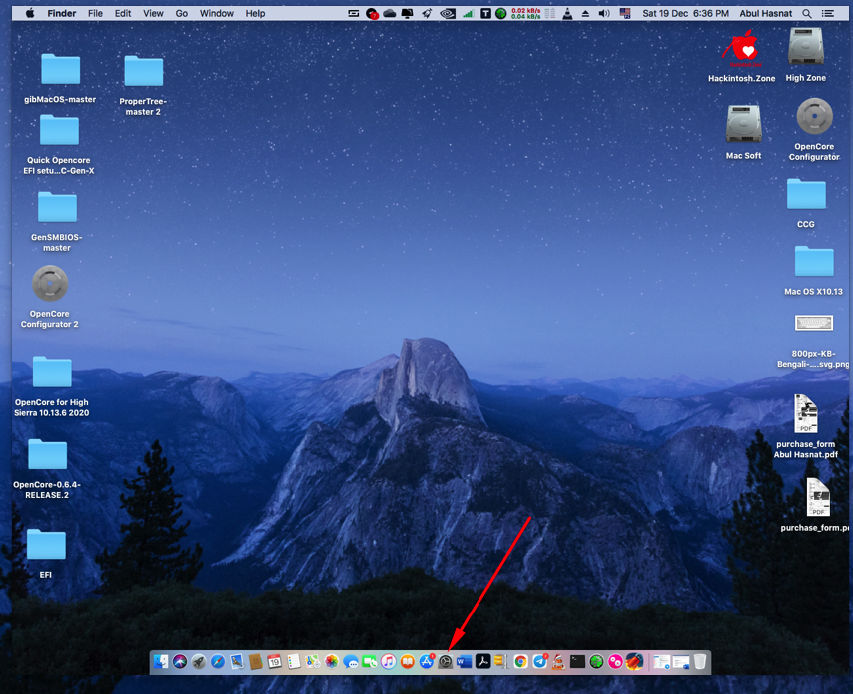Click the Abul Hasnat user name
853x694 pixels.
click(764, 14)
